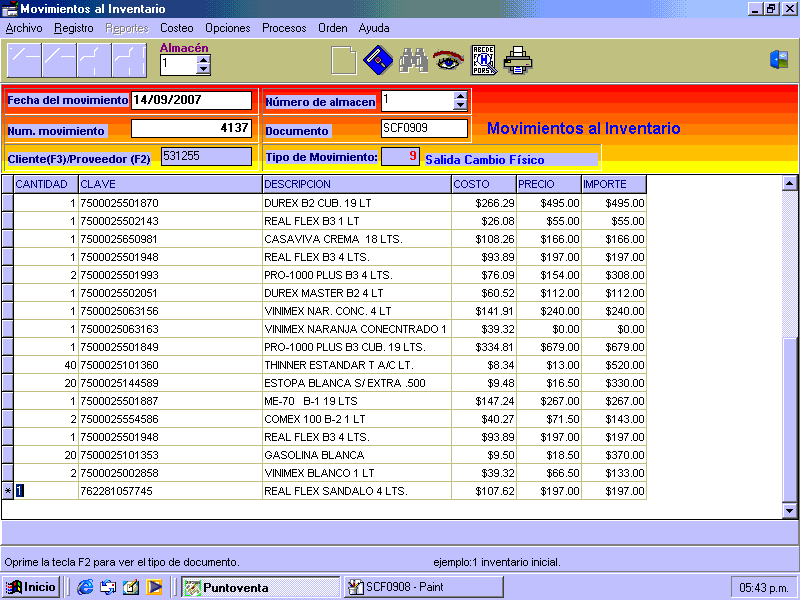Increase the Almacén toolbar spinner value
The height and width of the screenshot is (600, 800).
pos(204,60)
